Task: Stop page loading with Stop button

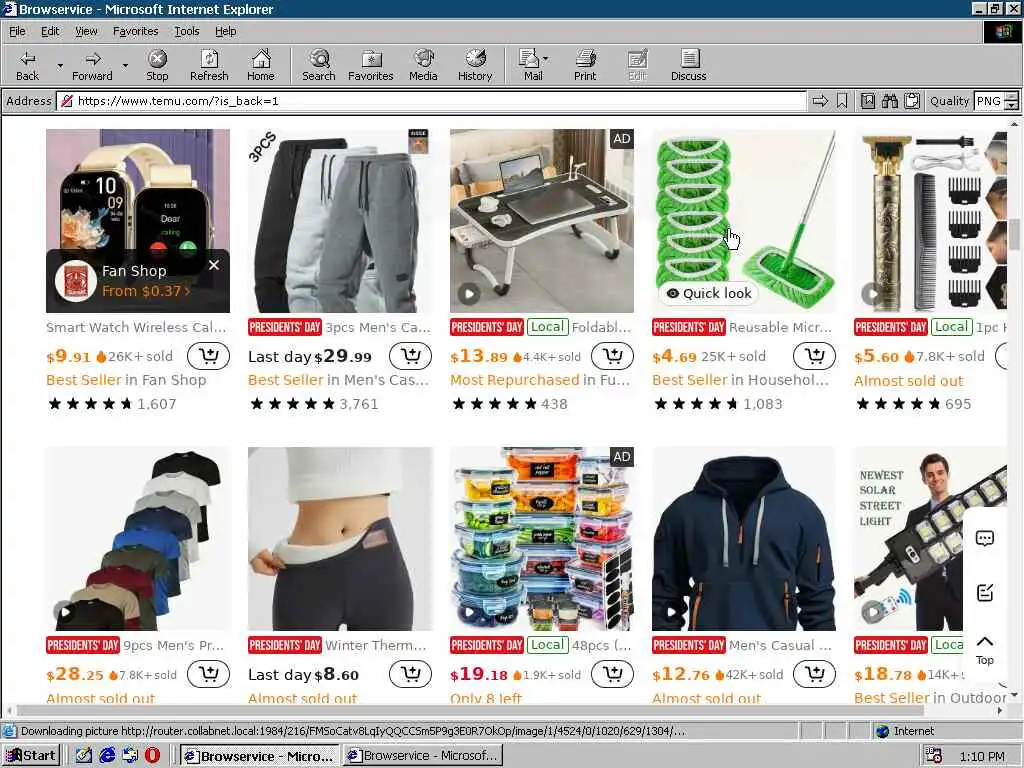Action: (157, 65)
